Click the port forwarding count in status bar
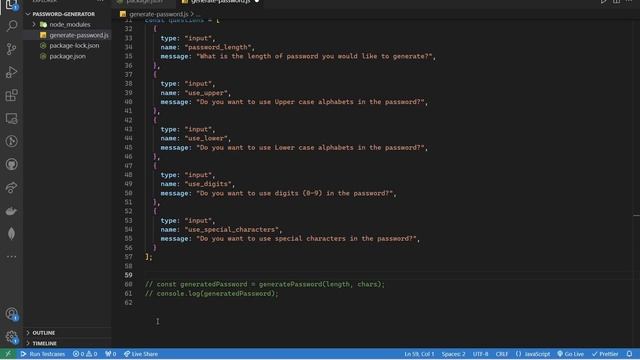Image resolution: width=640 pixels, height=360 pixels. click(111, 354)
